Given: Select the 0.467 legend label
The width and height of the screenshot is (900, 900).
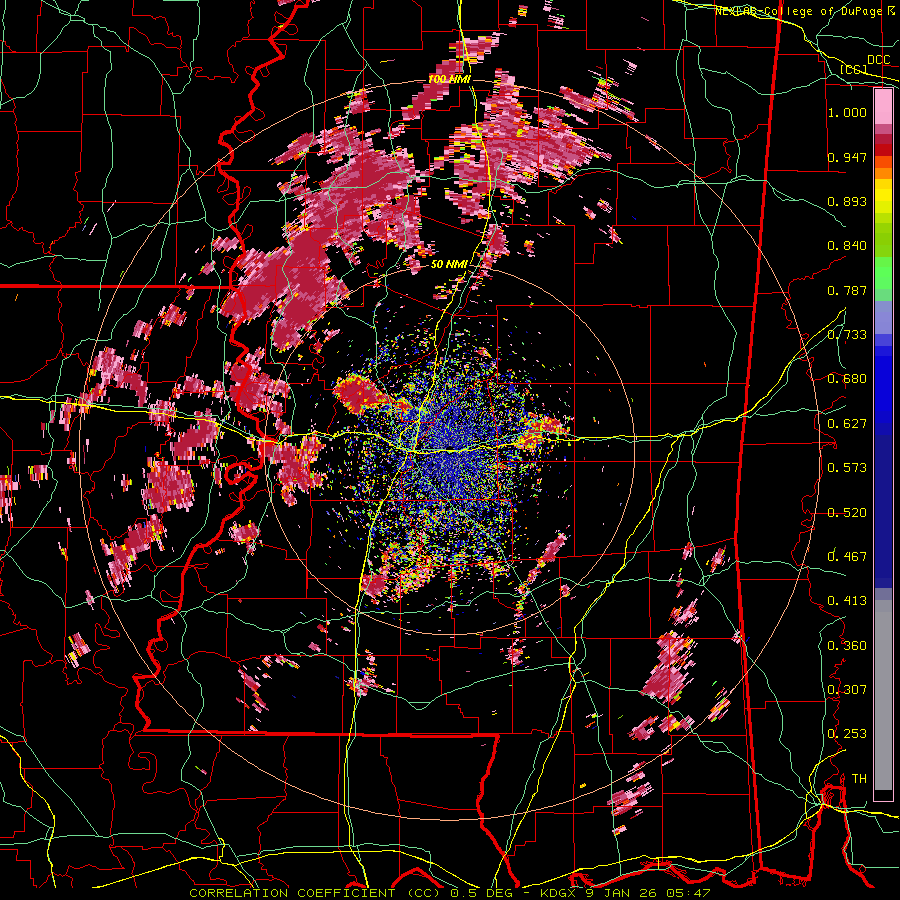Looking at the screenshot, I should point(847,556).
